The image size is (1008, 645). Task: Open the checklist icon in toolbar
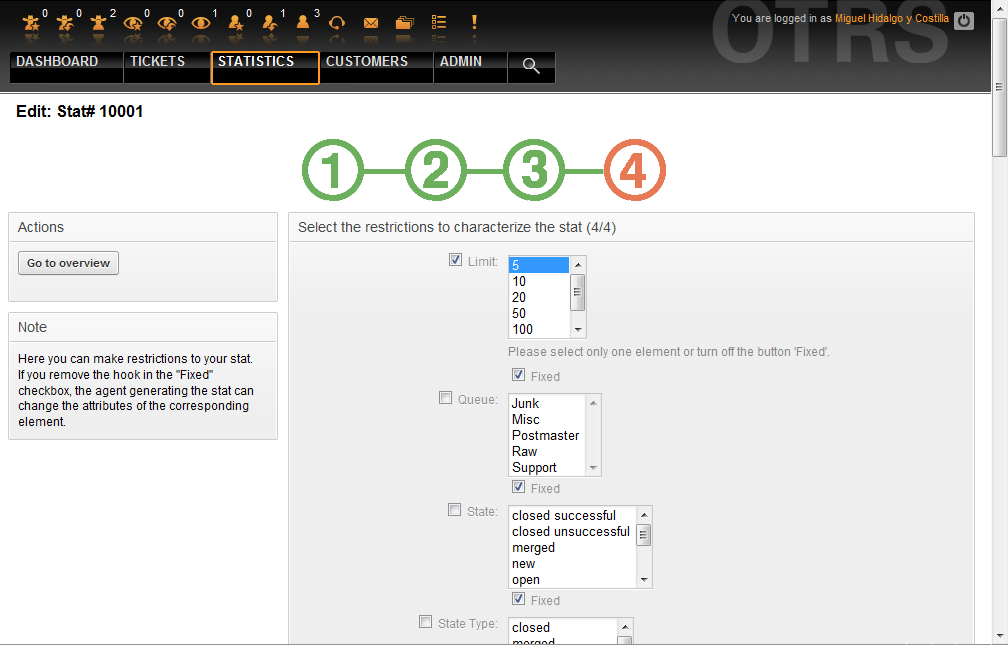[x=438, y=22]
